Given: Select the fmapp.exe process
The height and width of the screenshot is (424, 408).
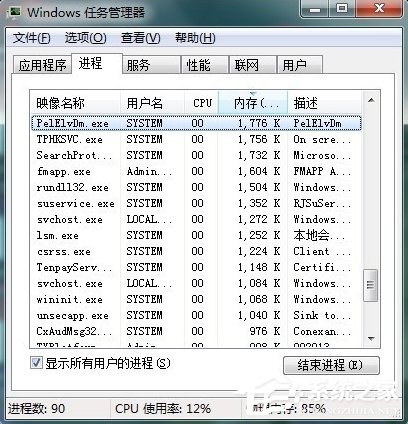Looking at the screenshot, I should 196,171.
